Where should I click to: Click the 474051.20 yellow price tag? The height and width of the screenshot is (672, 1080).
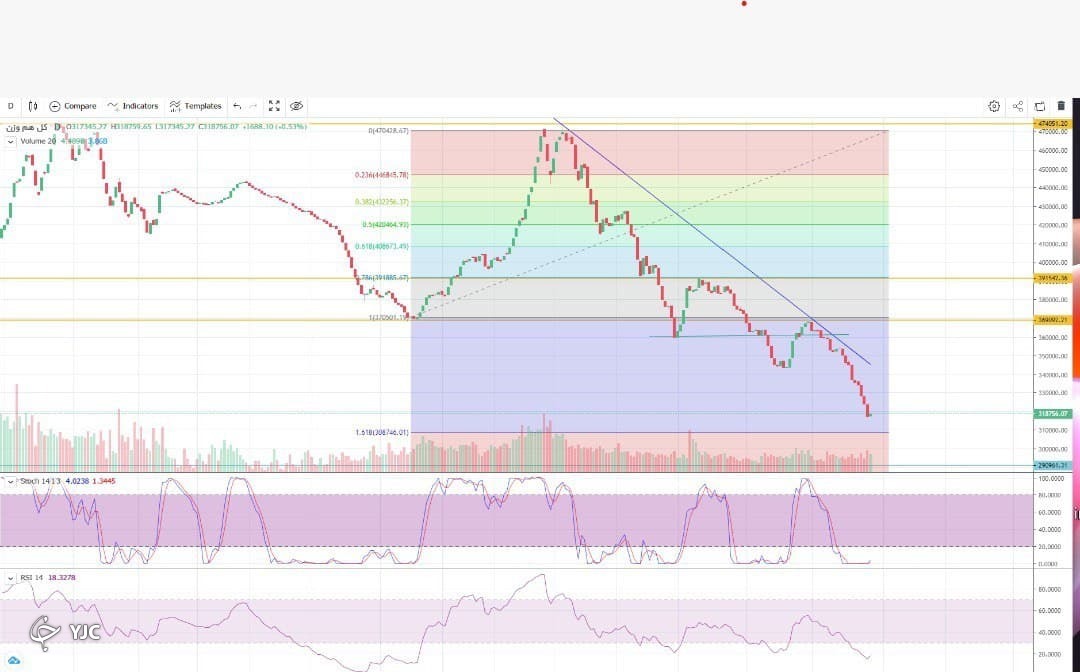point(1052,124)
